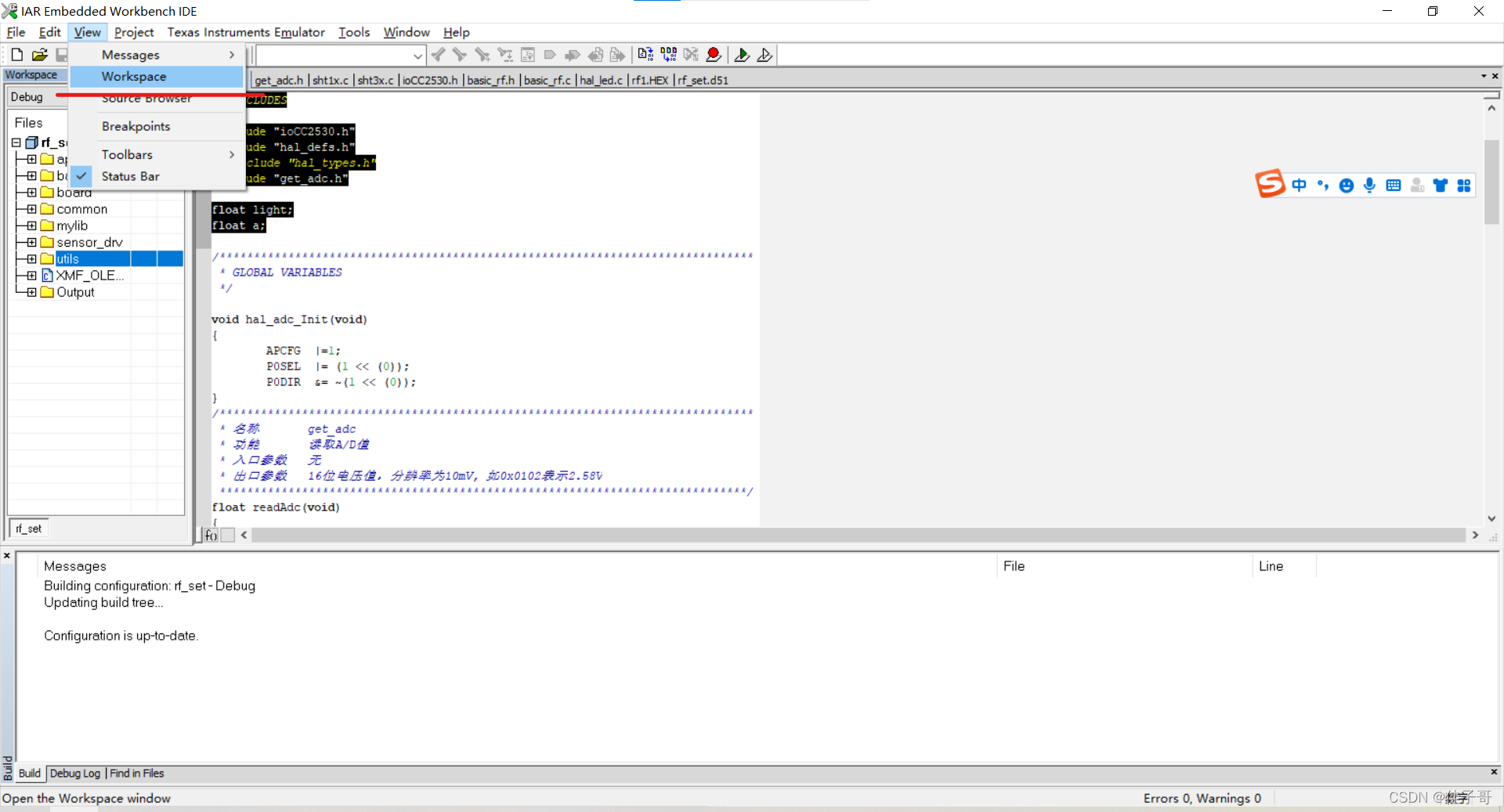Open the emoji smiley panel
The width and height of the screenshot is (1504, 812).
point(1347,186)
